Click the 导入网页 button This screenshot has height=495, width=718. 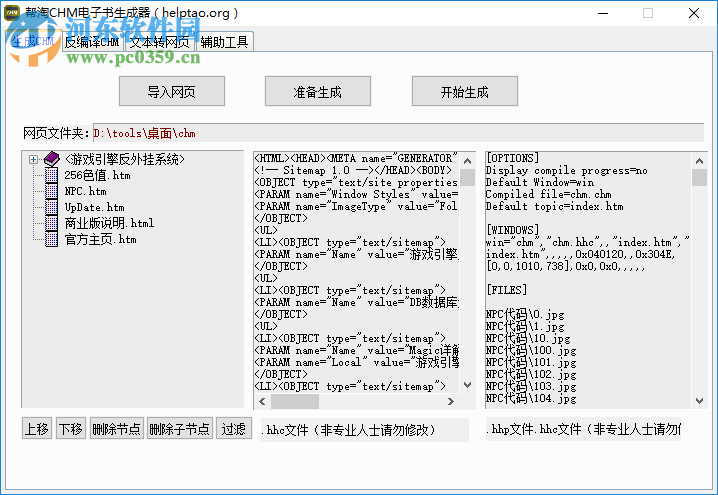pos(172,91)
